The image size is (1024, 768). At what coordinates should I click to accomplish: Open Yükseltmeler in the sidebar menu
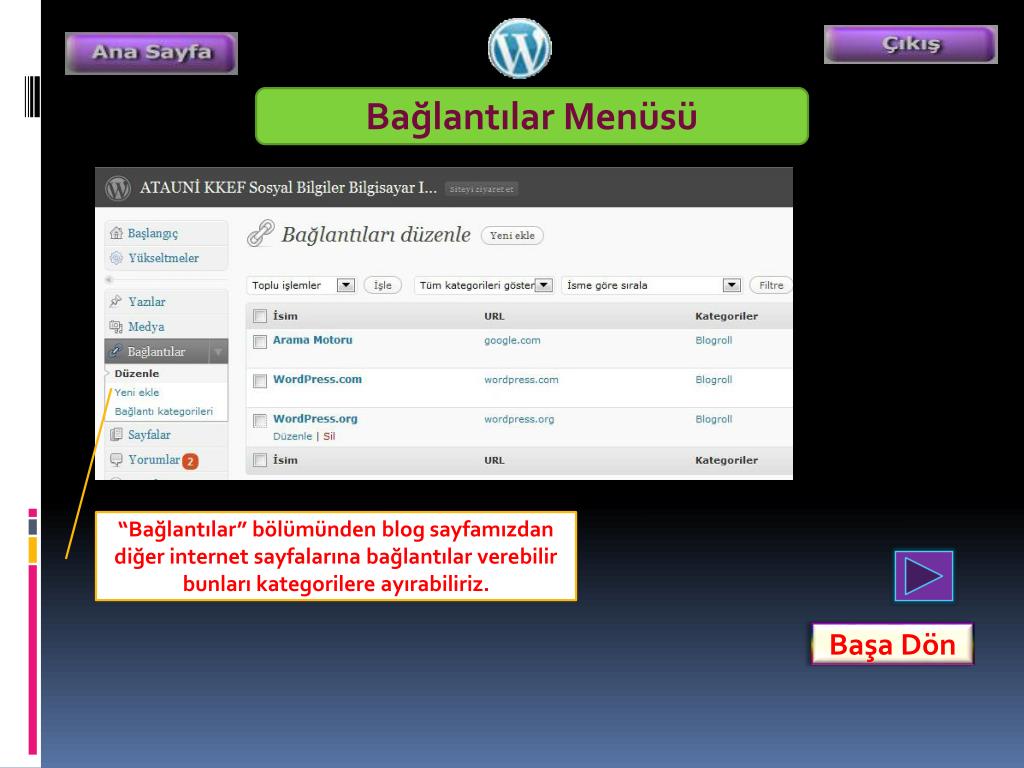click(163, 258)
